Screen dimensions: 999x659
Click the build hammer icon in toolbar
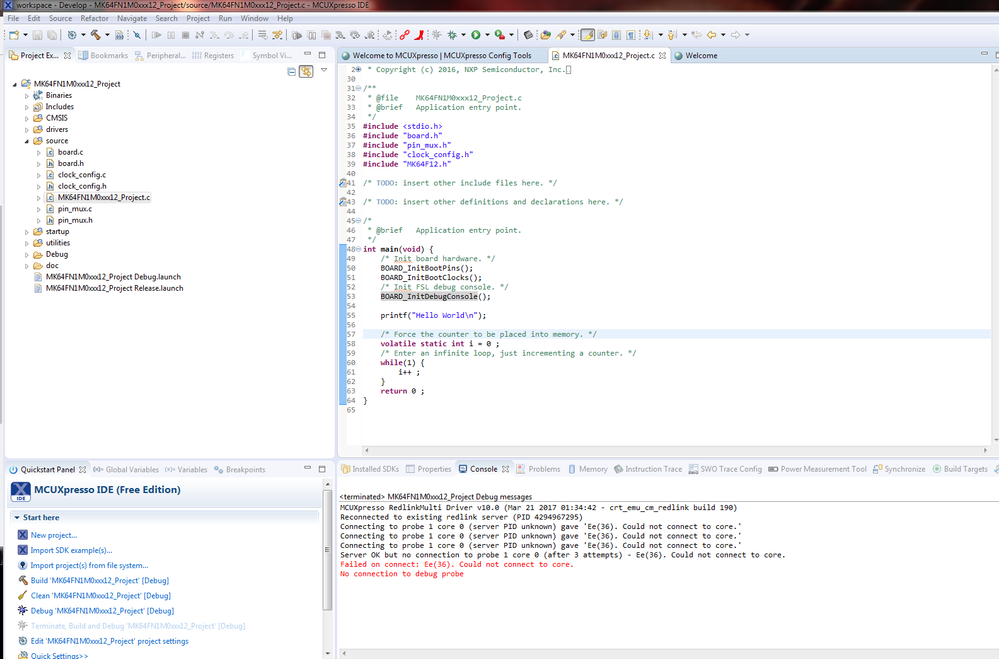(96, 35)
